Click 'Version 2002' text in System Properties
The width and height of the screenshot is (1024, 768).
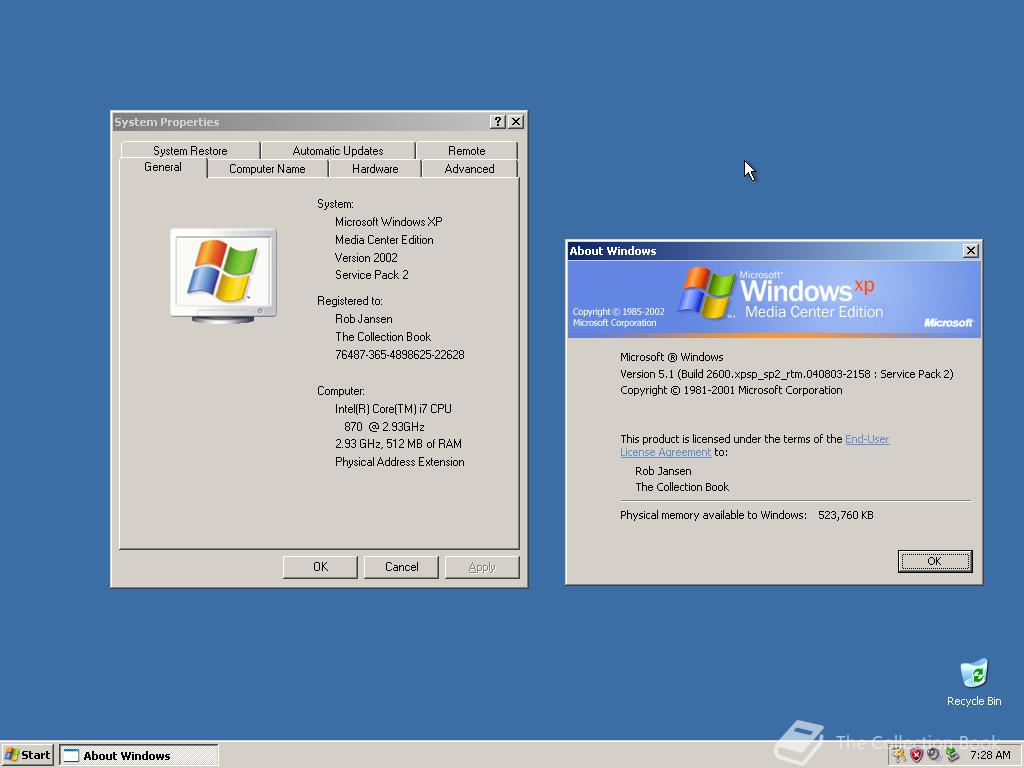[x=366, y=257]
